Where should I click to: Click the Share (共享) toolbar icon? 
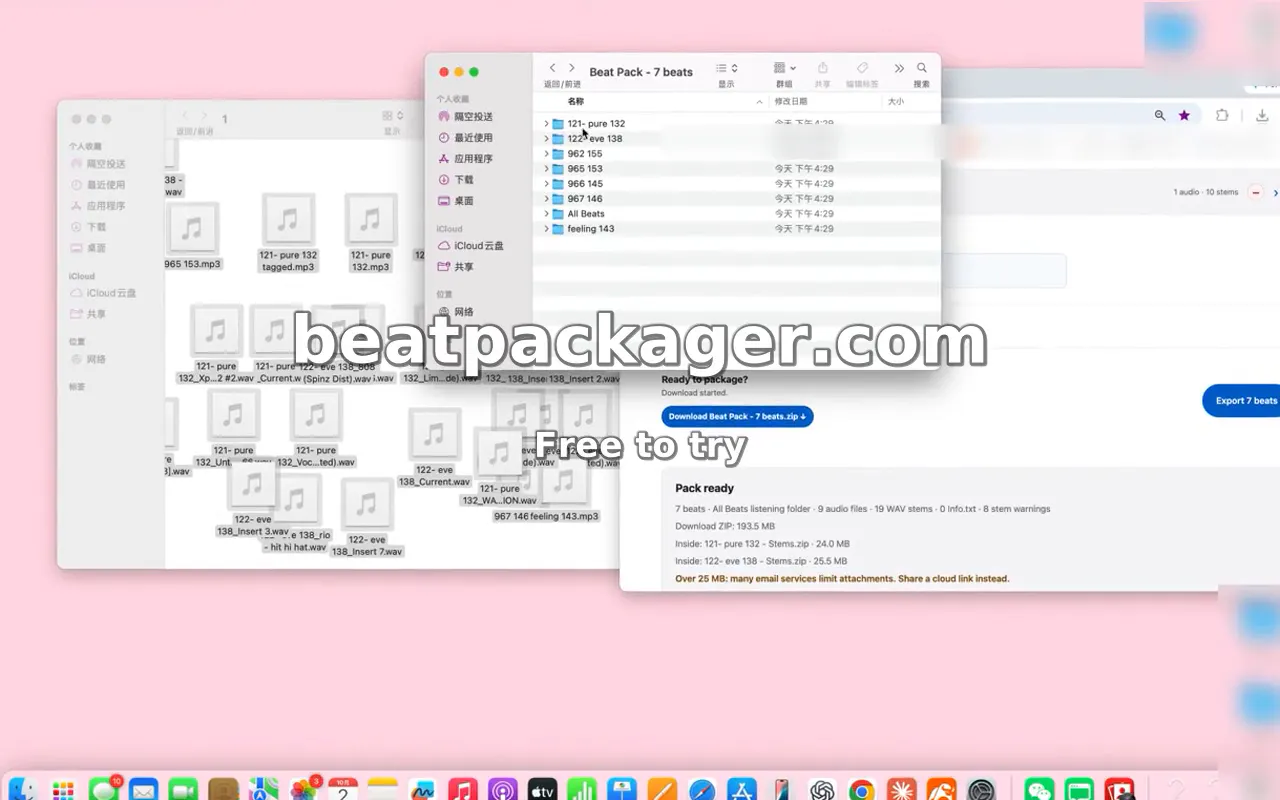pos(823,68)
